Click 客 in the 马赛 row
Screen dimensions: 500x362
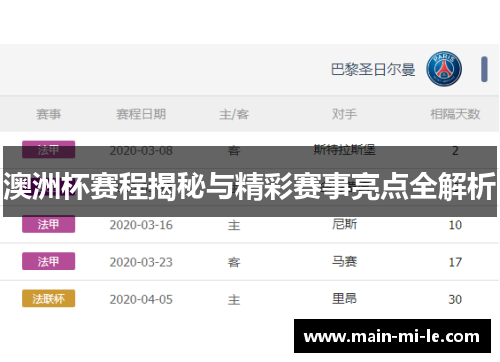pyautogui.click(x=234, y=263)
